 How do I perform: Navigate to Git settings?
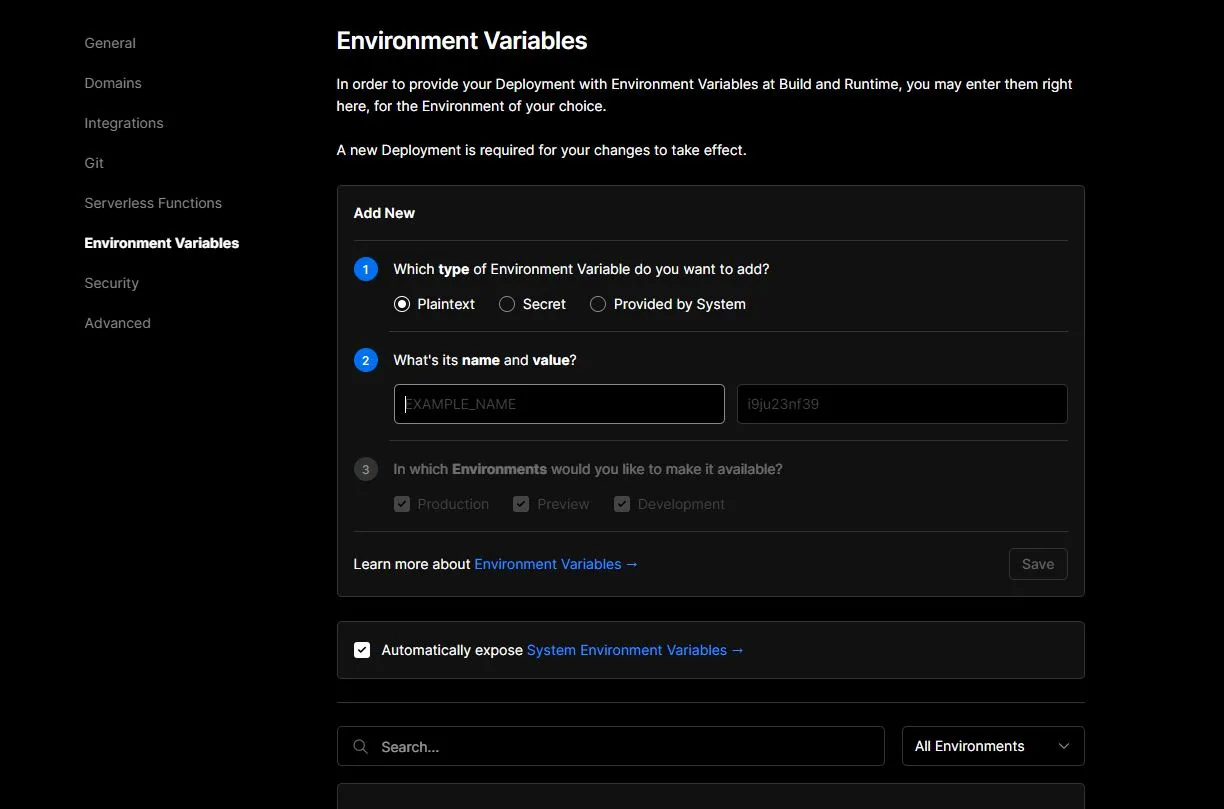(94, 163)
